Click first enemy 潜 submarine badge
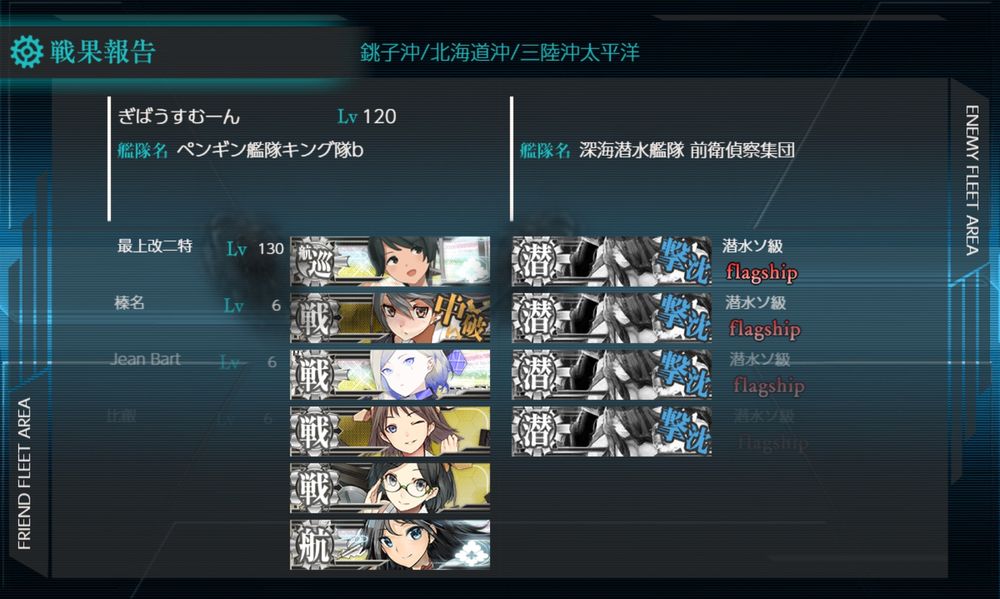 [535, 261]
